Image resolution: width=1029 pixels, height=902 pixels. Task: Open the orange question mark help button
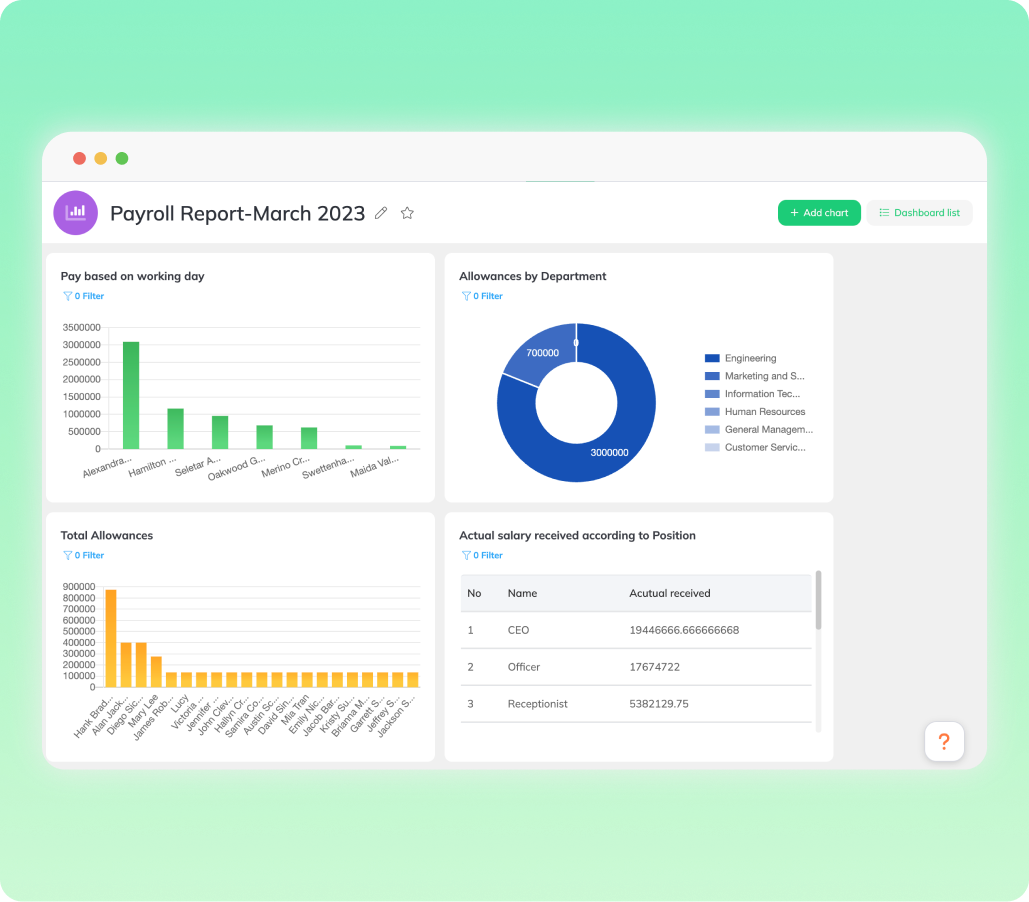tap(944, 742)
